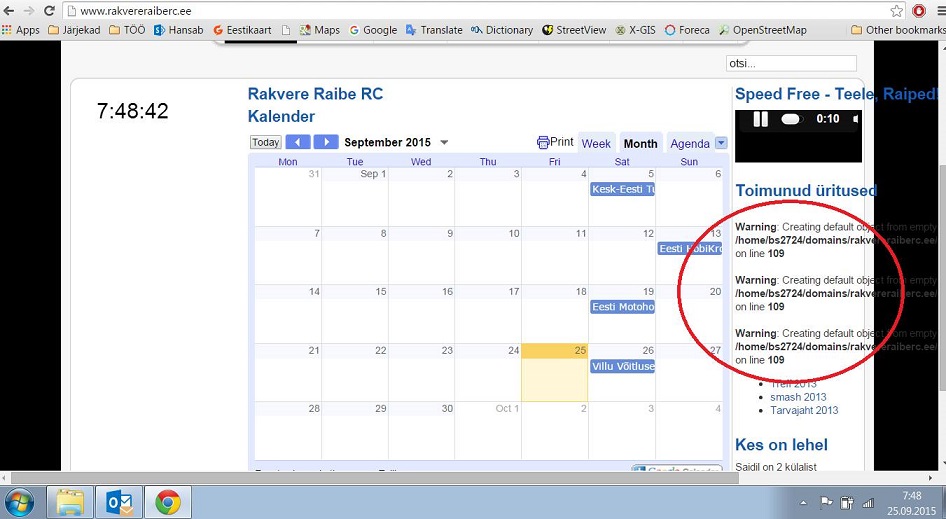
Task: Open Windows Start menu
Action: pyautogui.click(x=20, y=502)
